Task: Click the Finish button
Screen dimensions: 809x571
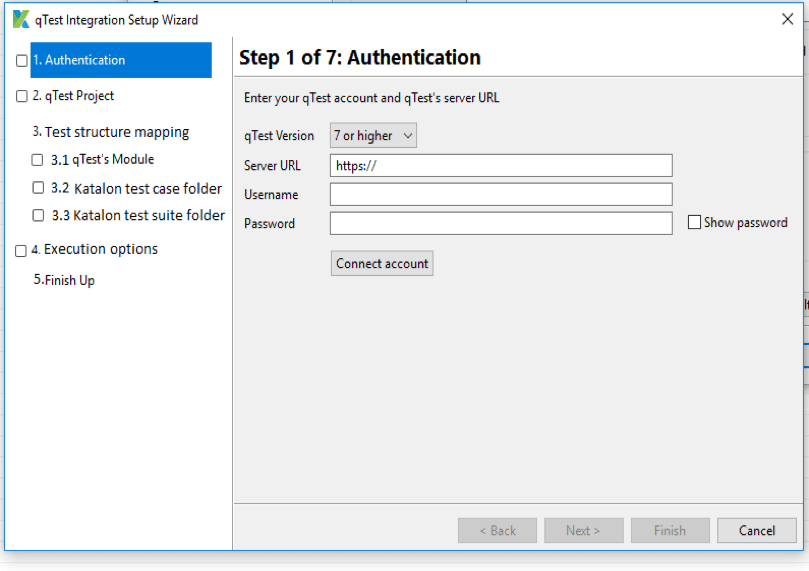Action: pos(670,530)
